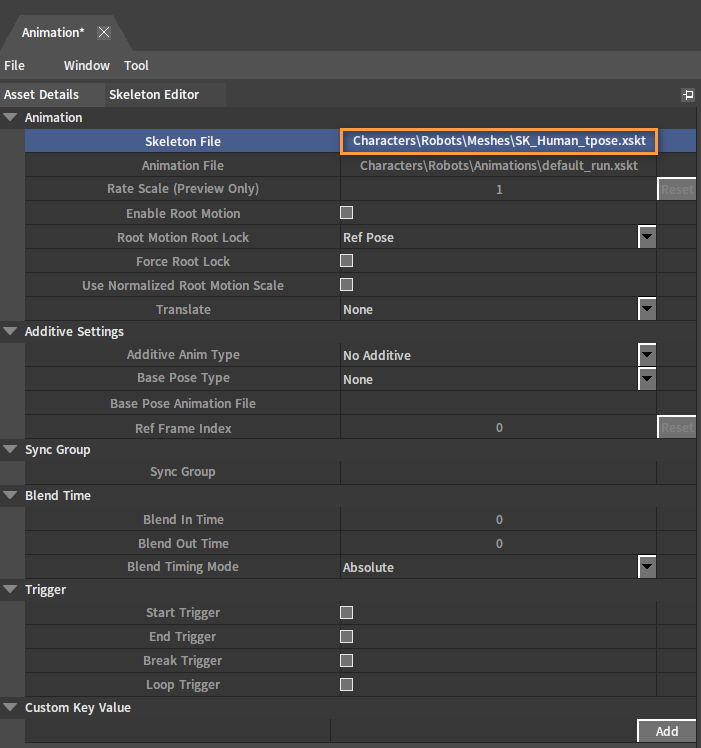Collapse the Additive Settings section

(x=10, y=331)
